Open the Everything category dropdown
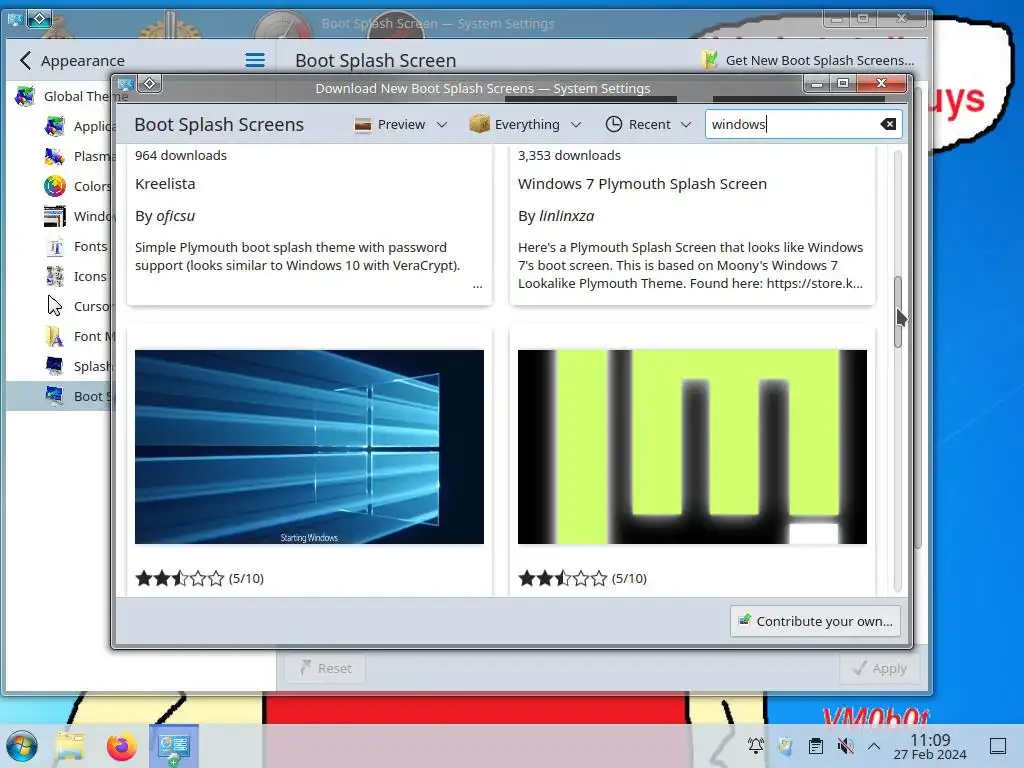This screenshot has height=768, width=1024. [x=525, y=124]
